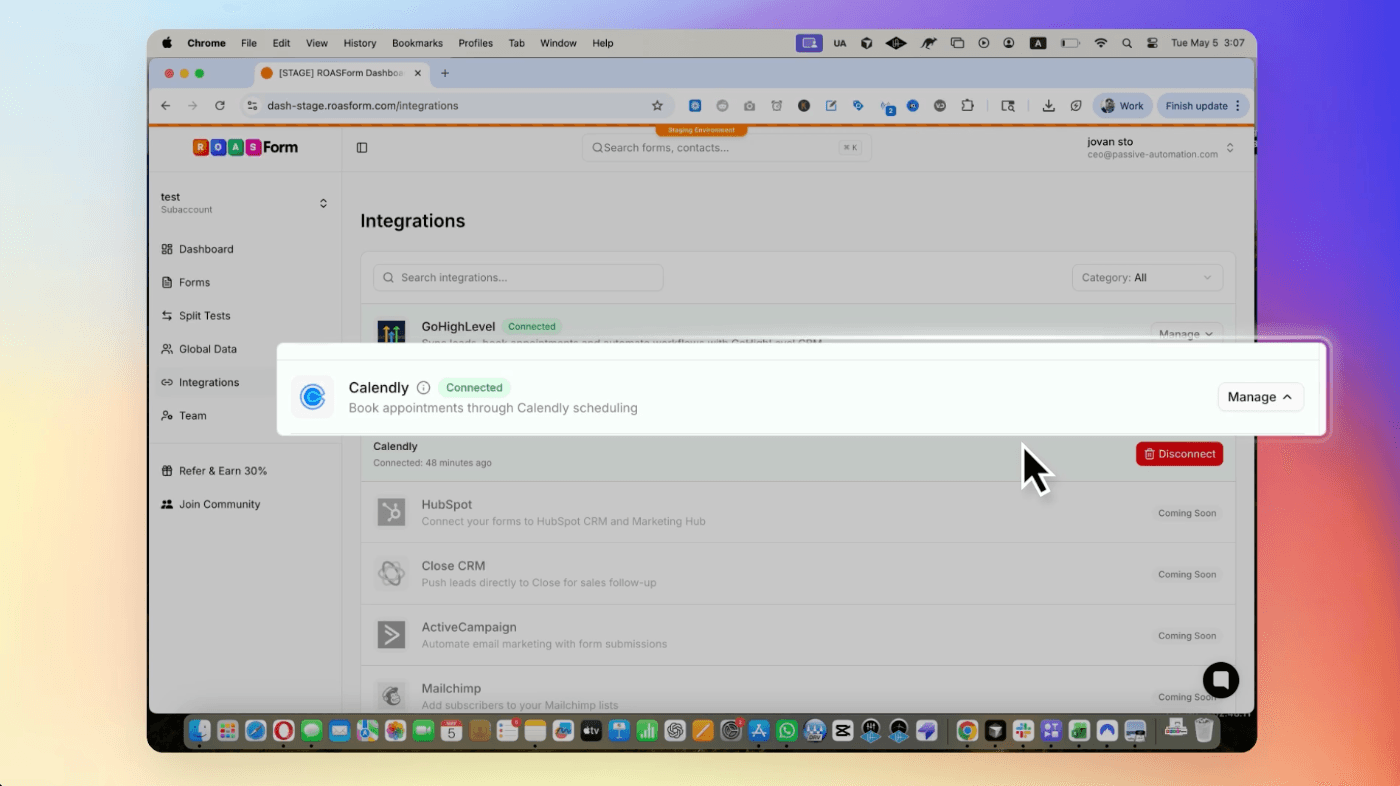Click the GoHighLevel logo icon
Viewport: 1400px width, 786px height.
point(391,333)
